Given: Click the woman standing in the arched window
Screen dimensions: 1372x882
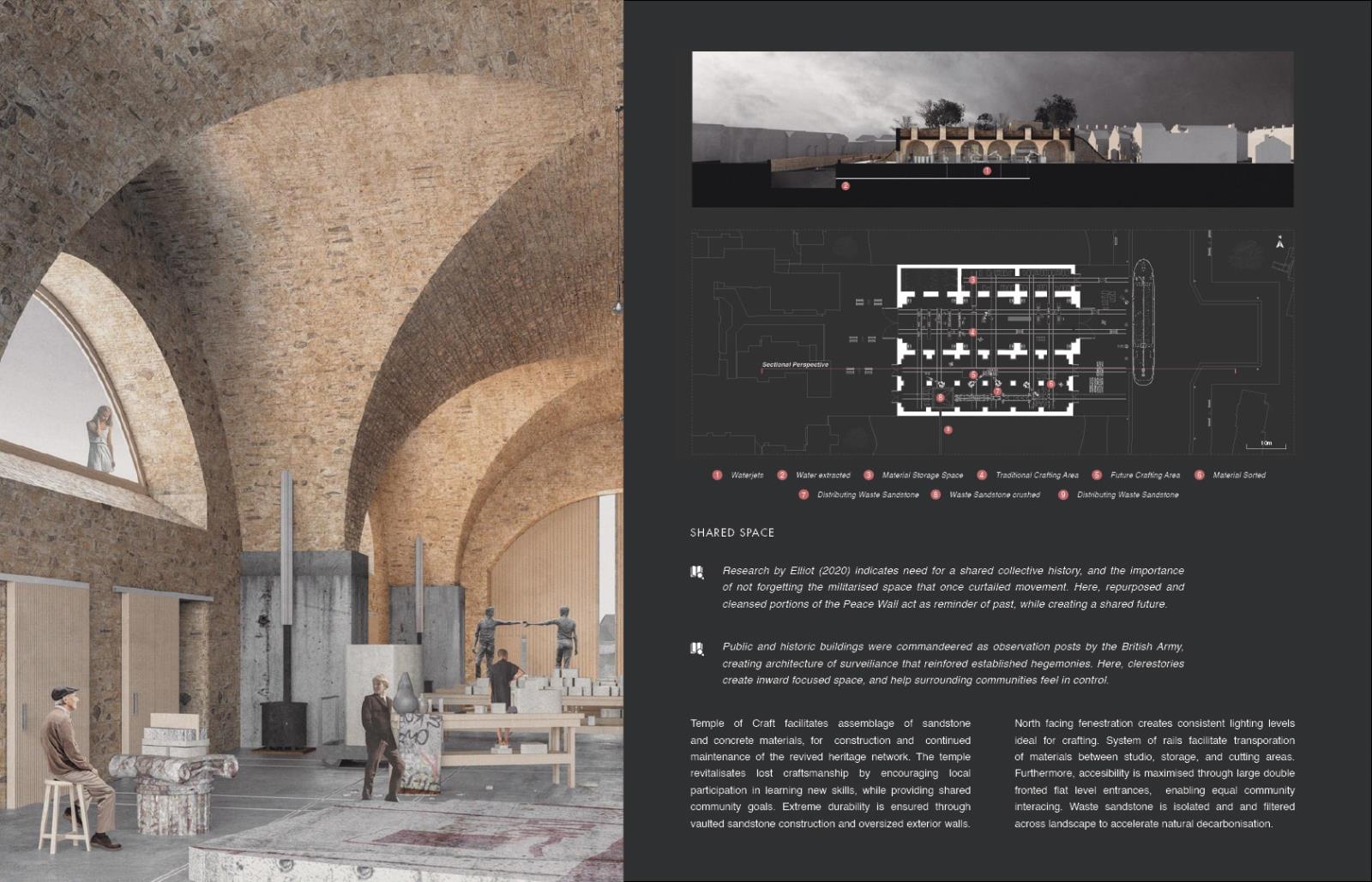Looking at the screenshot, I should tap(101, 437).
